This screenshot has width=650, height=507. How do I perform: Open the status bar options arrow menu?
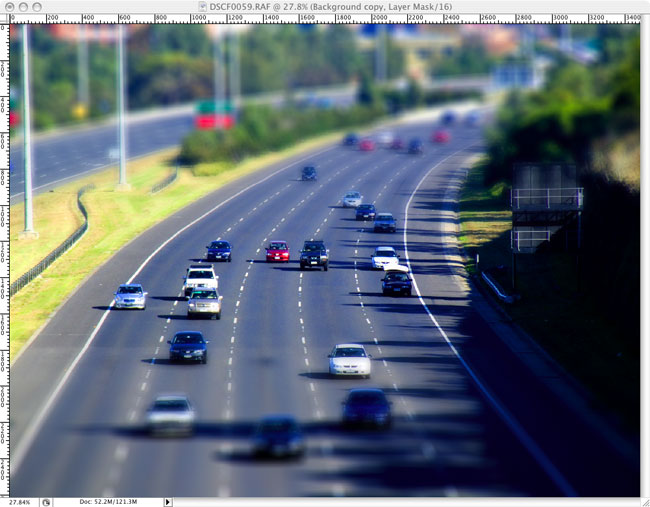[168, 502]
